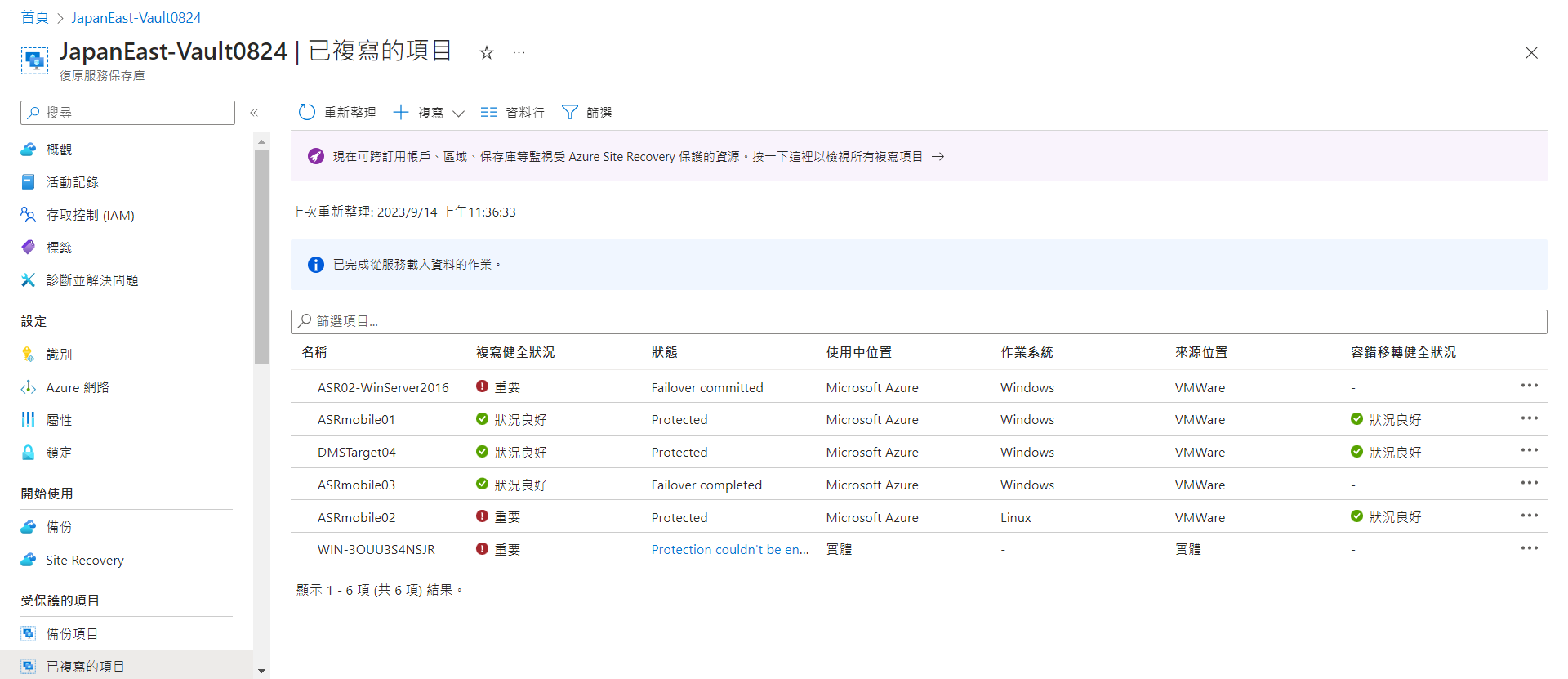Open 活動記錄 activity log
1568x679 pixels.
pos(73,182)
